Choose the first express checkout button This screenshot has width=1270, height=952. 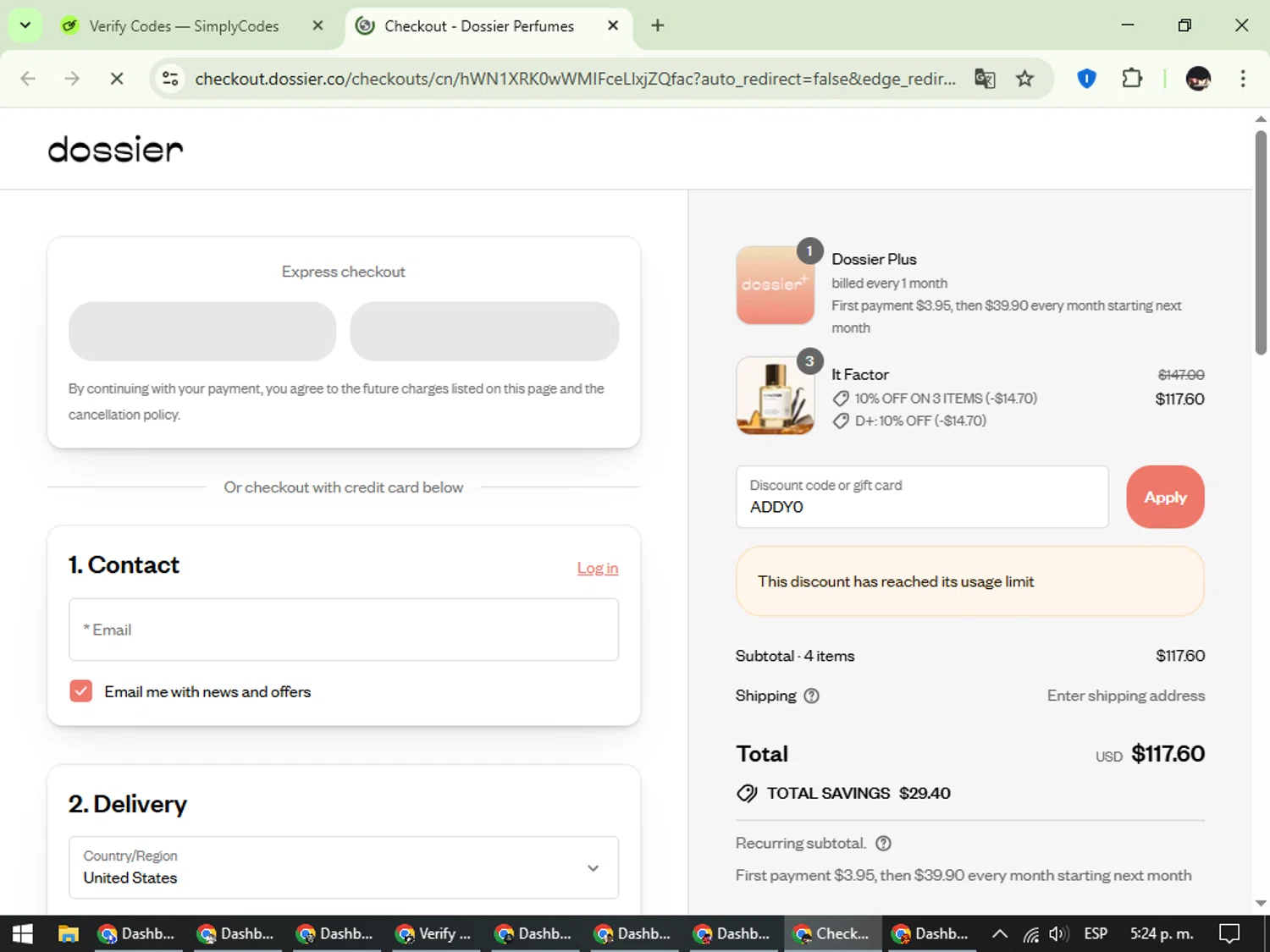point(202,331)
